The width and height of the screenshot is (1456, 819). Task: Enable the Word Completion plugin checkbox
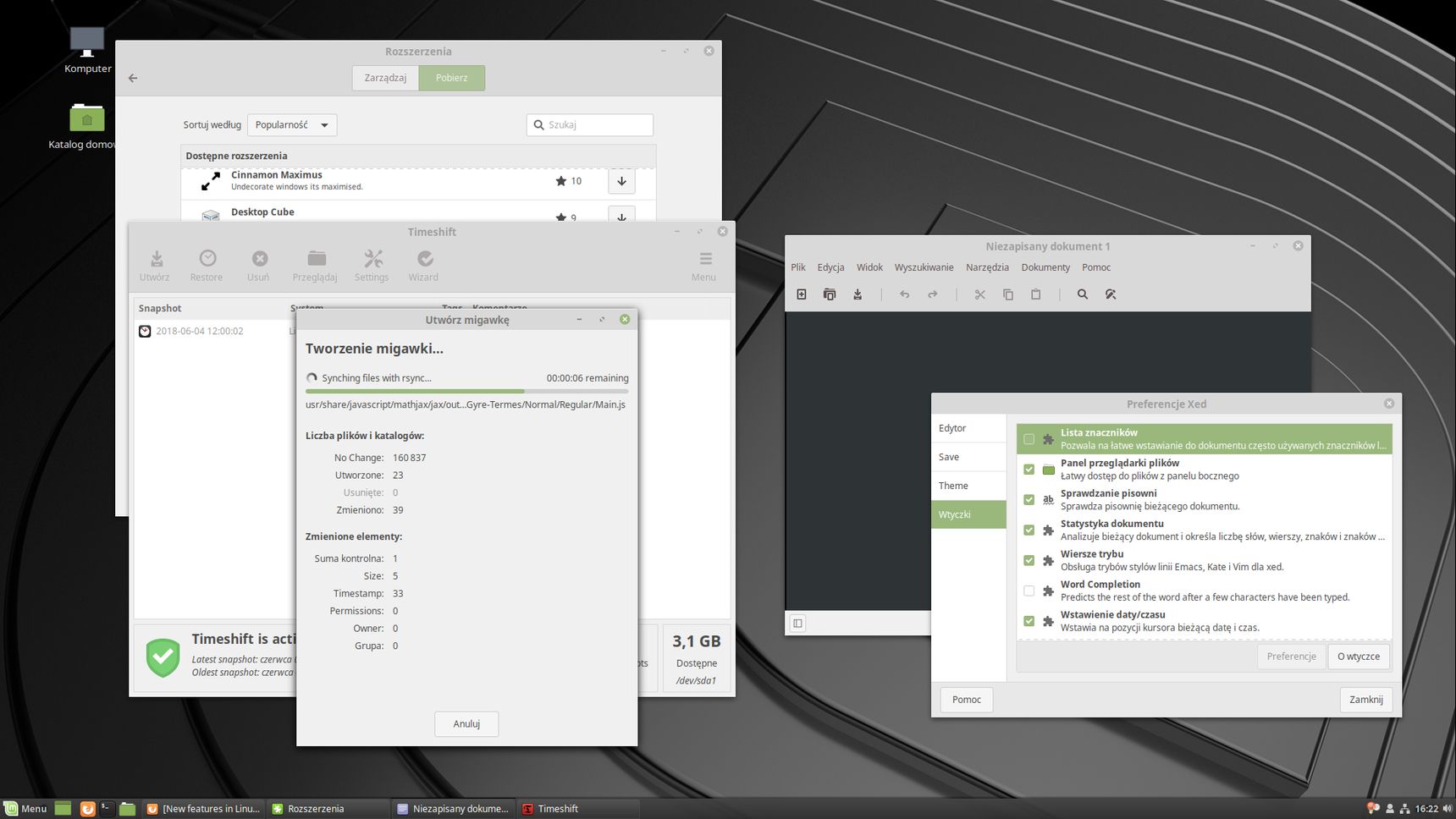point(1029,591)
